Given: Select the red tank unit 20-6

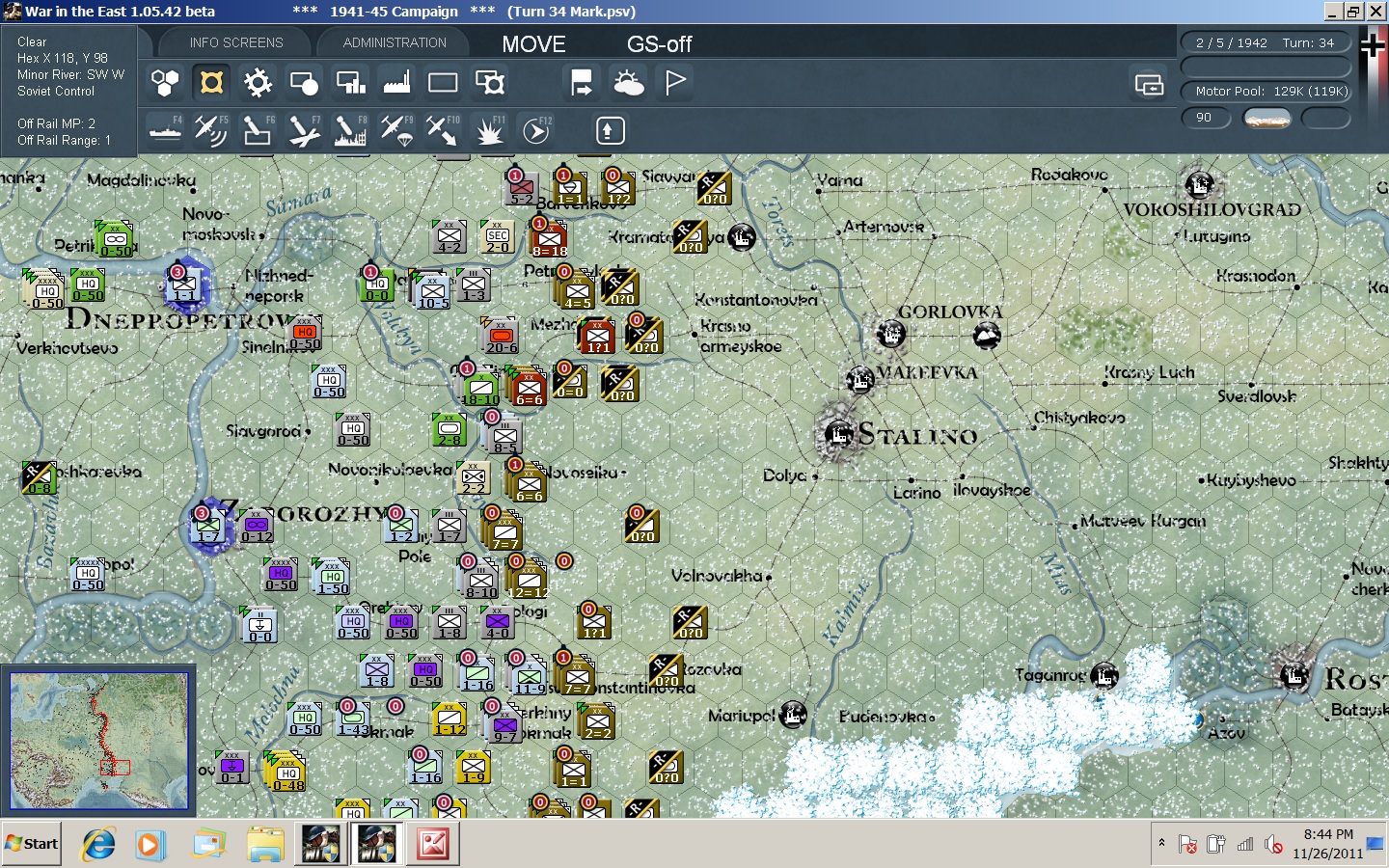Looking at the screenshot, I should (500, 335).
